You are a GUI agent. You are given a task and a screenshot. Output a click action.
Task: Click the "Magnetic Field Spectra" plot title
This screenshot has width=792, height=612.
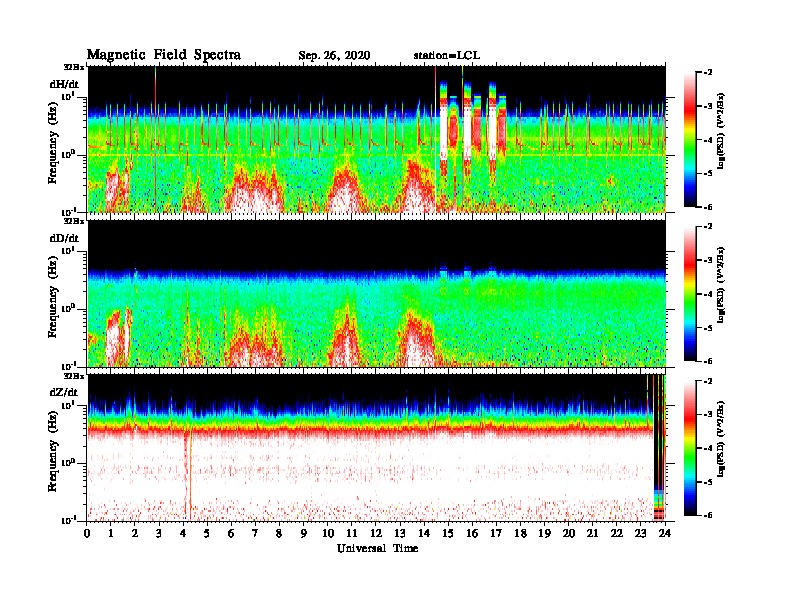(x=164, y=55)
